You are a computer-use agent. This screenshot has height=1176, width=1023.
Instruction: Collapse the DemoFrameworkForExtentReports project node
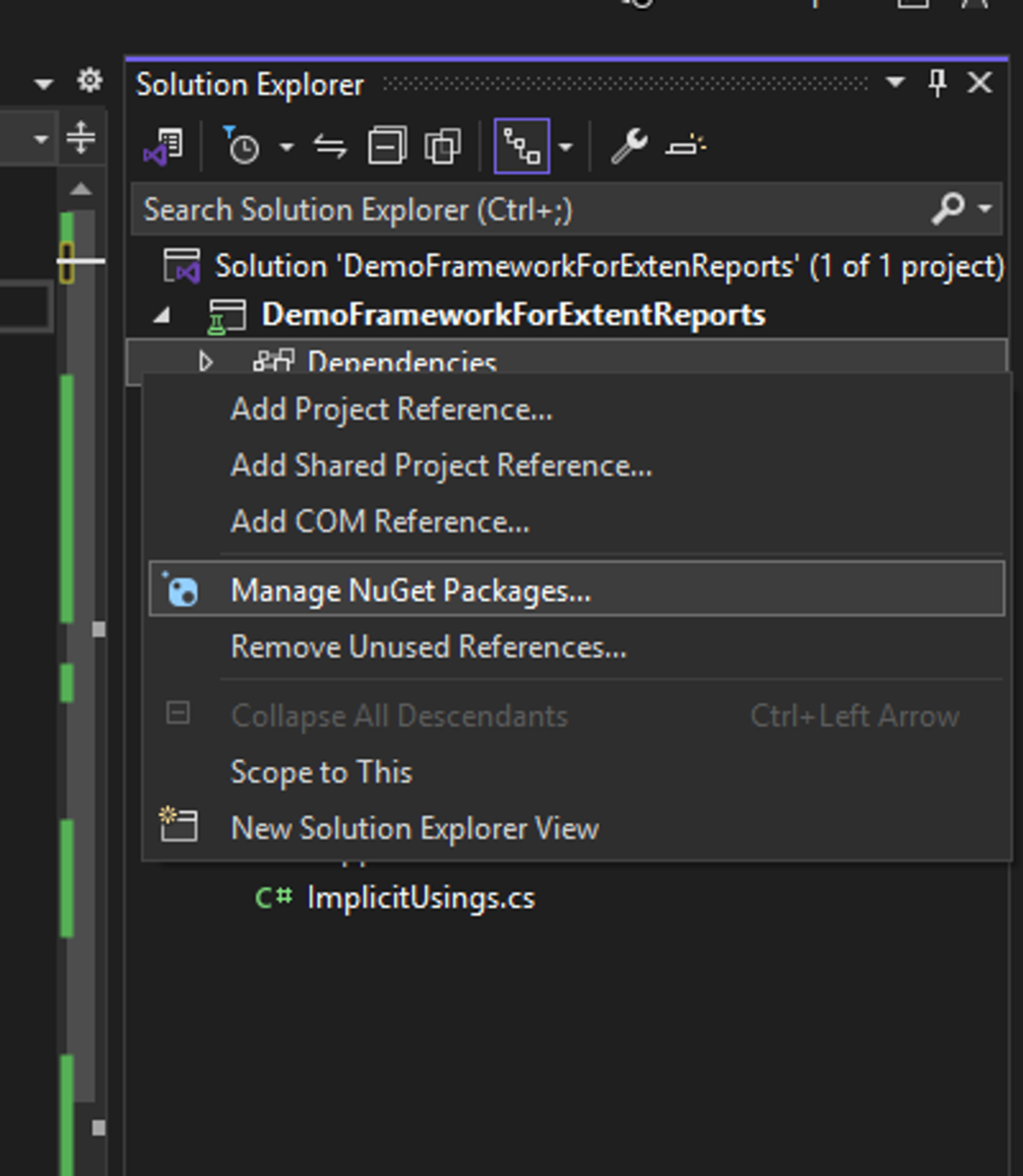coord(162,316)
